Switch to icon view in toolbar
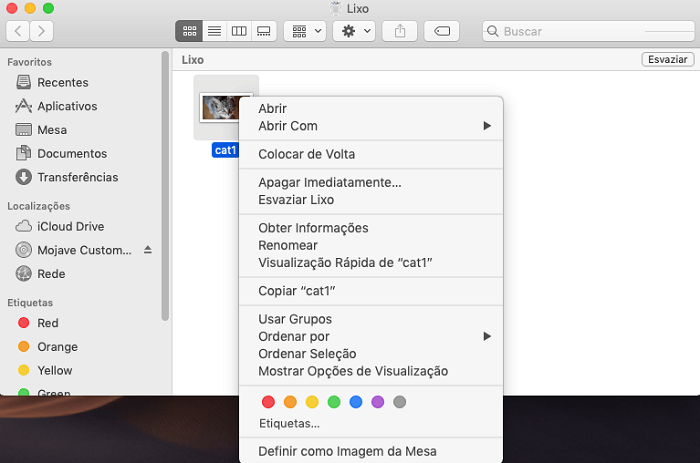The height and width of the screenshot is (463, 700). click(188, 31)
